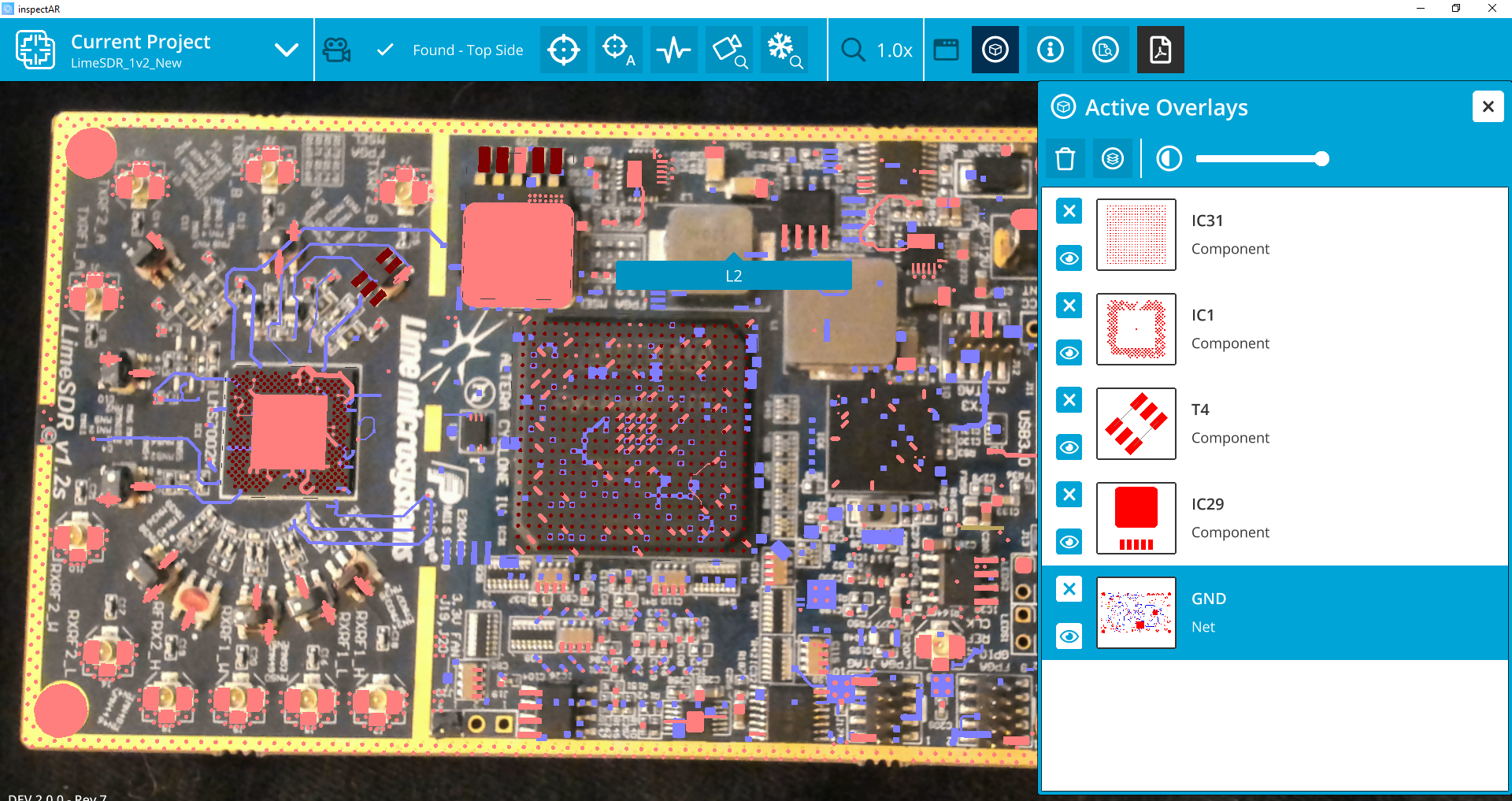This screenshot has height=801, width=1512.
Task: Remove the GND net overlay
Action: pos(1069,589)
